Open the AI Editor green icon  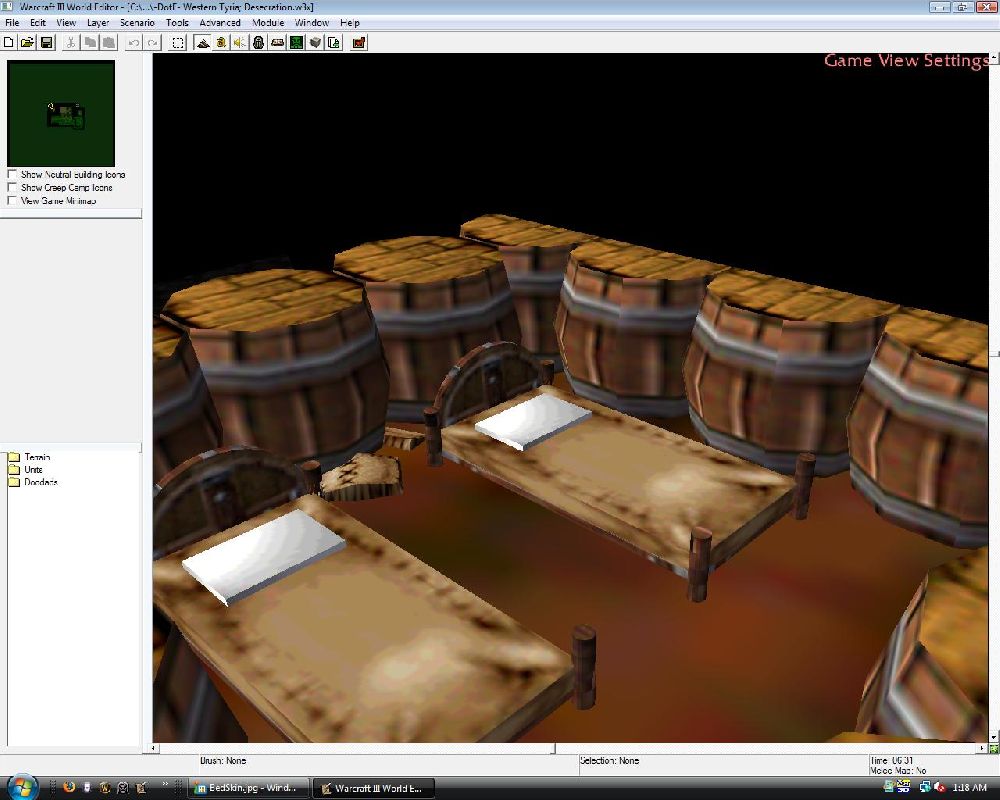(297, 43)
